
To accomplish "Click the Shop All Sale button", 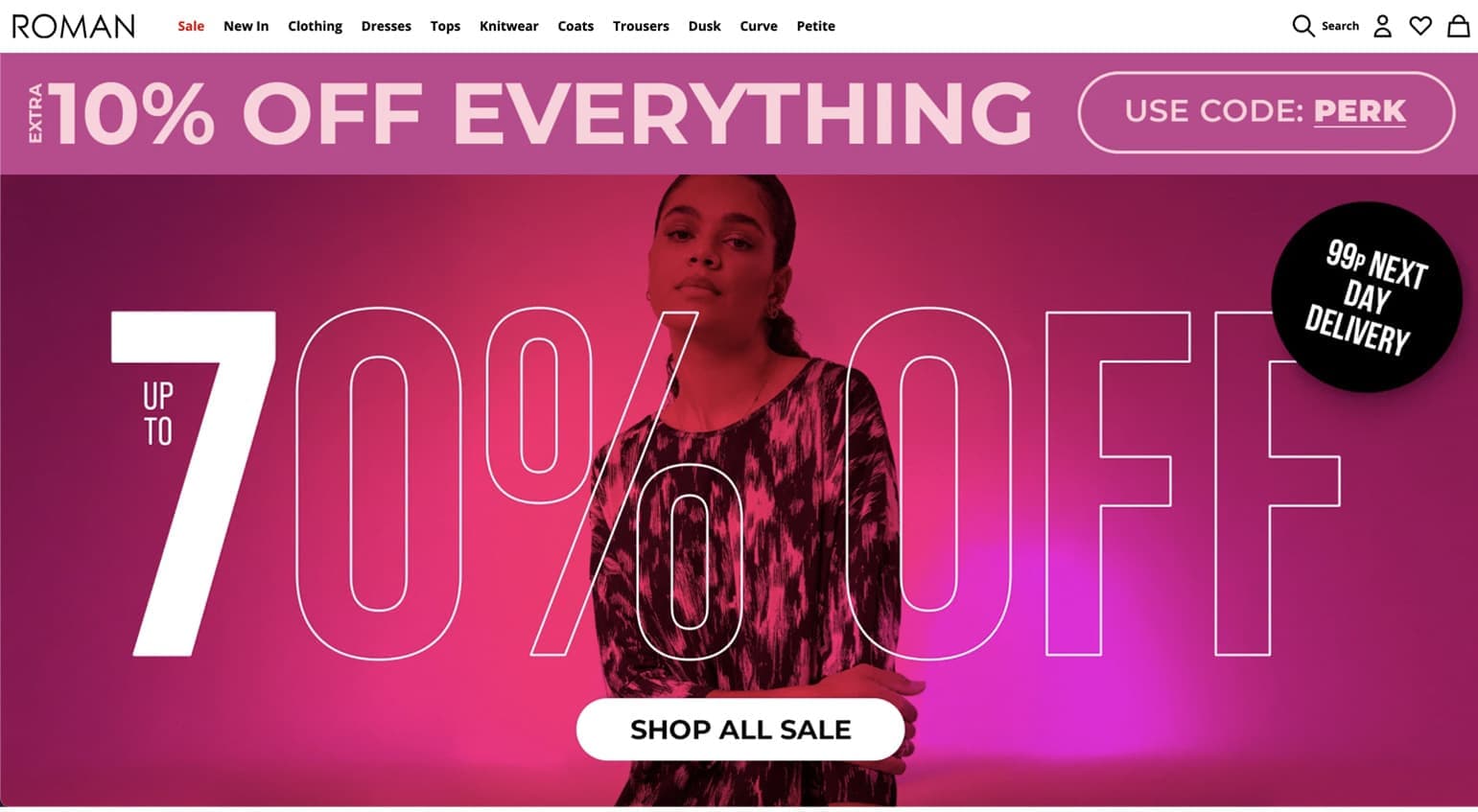I will [x=740, y=730].
